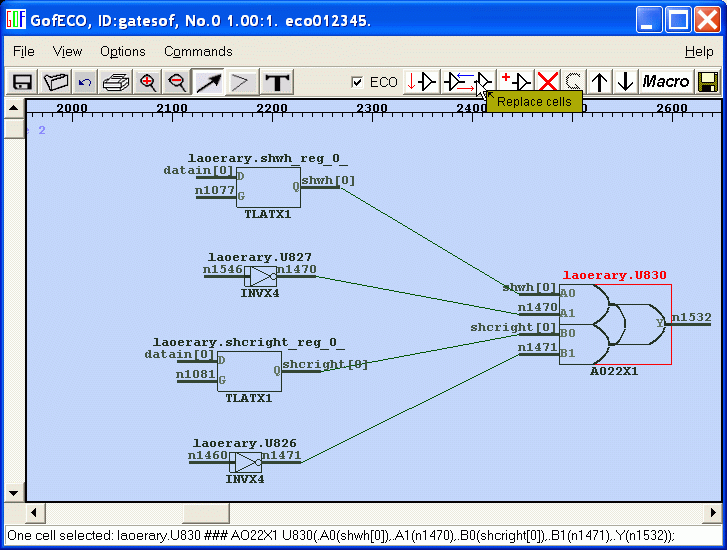Open the Help menu
The height and width of the screenshot is (550, 727).
pos(699,51)
